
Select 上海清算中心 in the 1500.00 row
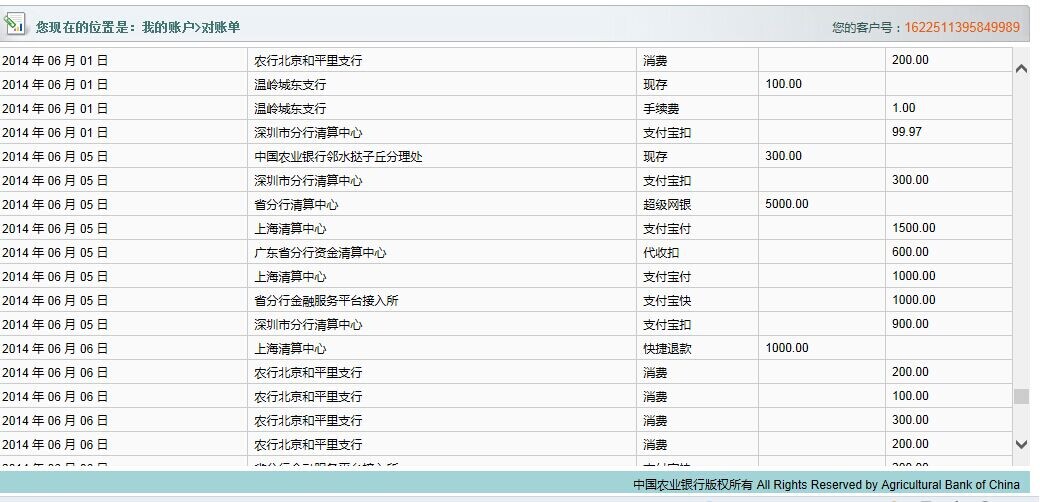(290, 228)
